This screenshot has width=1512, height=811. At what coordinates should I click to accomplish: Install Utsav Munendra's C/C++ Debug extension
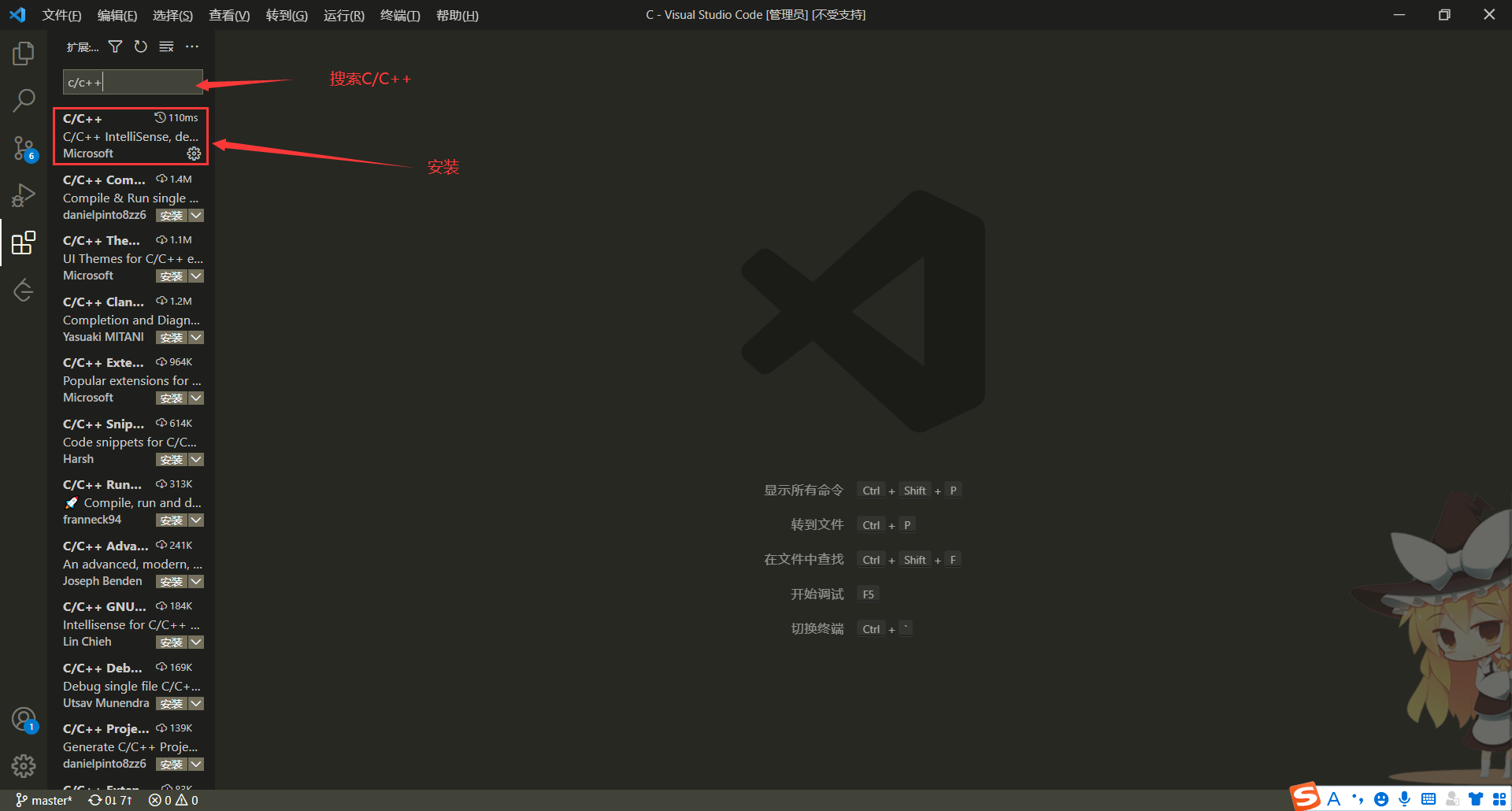171,704
